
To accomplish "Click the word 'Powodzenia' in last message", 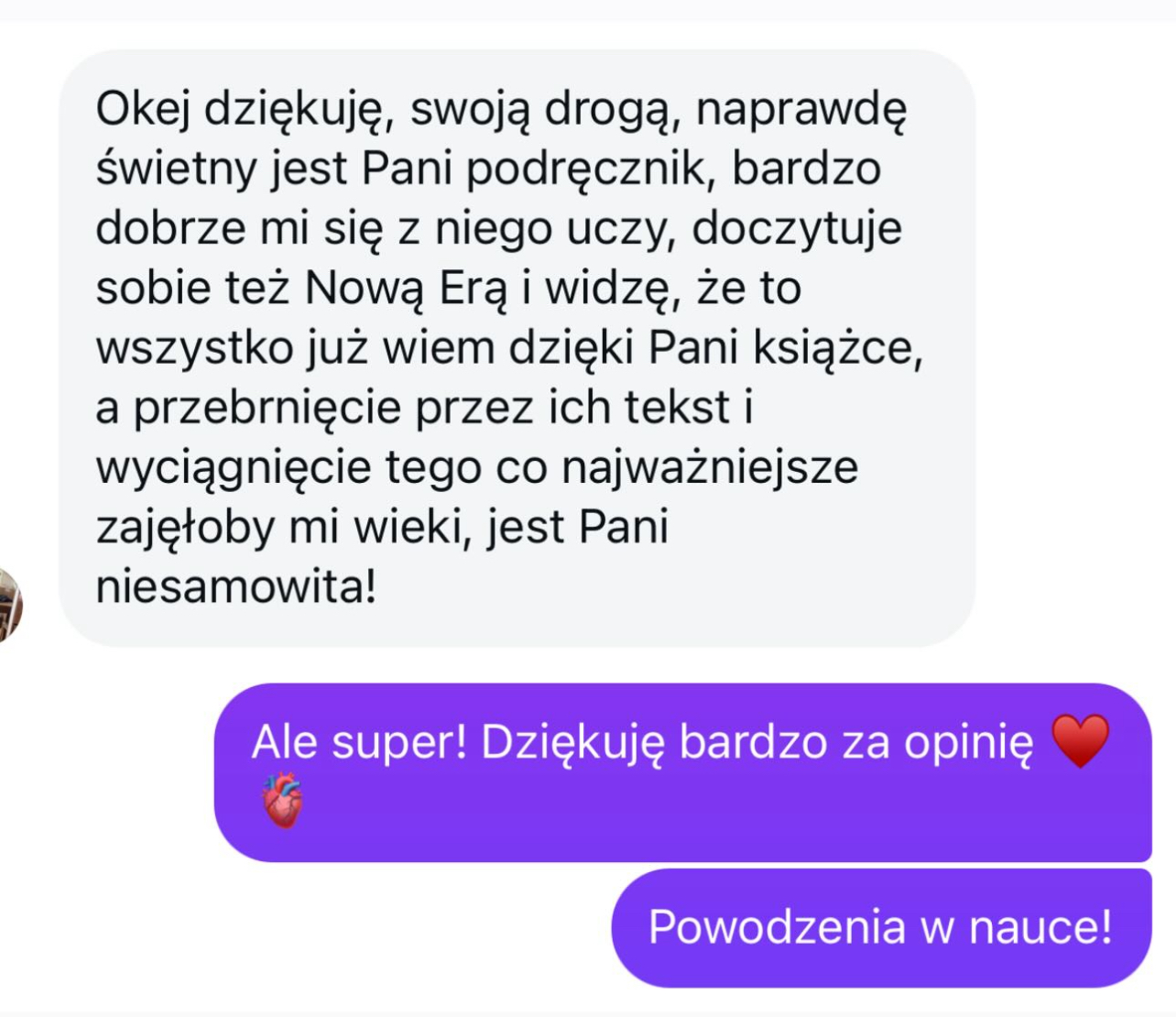I will click(x=777, y=927).
